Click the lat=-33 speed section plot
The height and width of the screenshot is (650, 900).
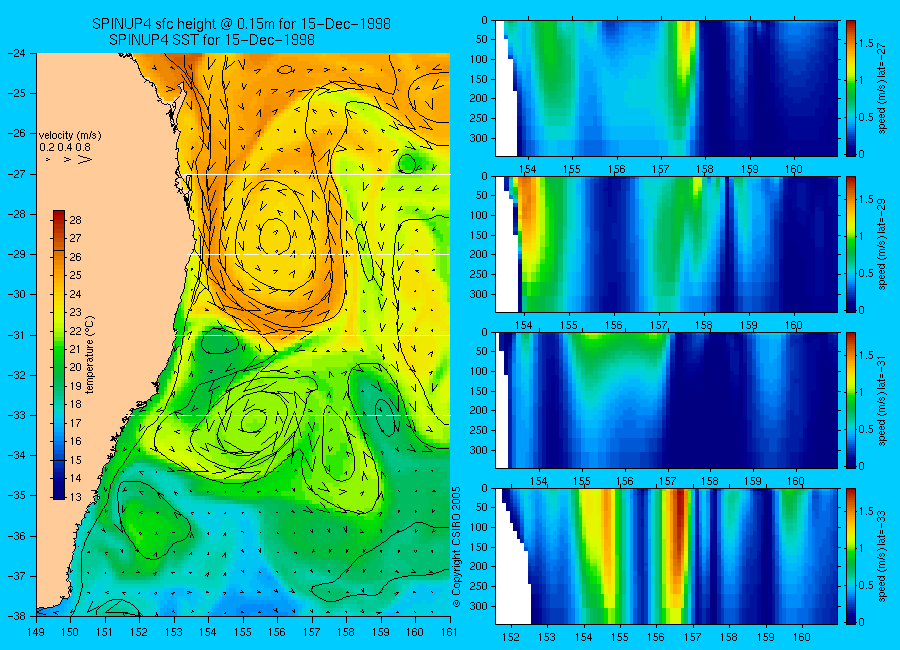coord(666,556)
